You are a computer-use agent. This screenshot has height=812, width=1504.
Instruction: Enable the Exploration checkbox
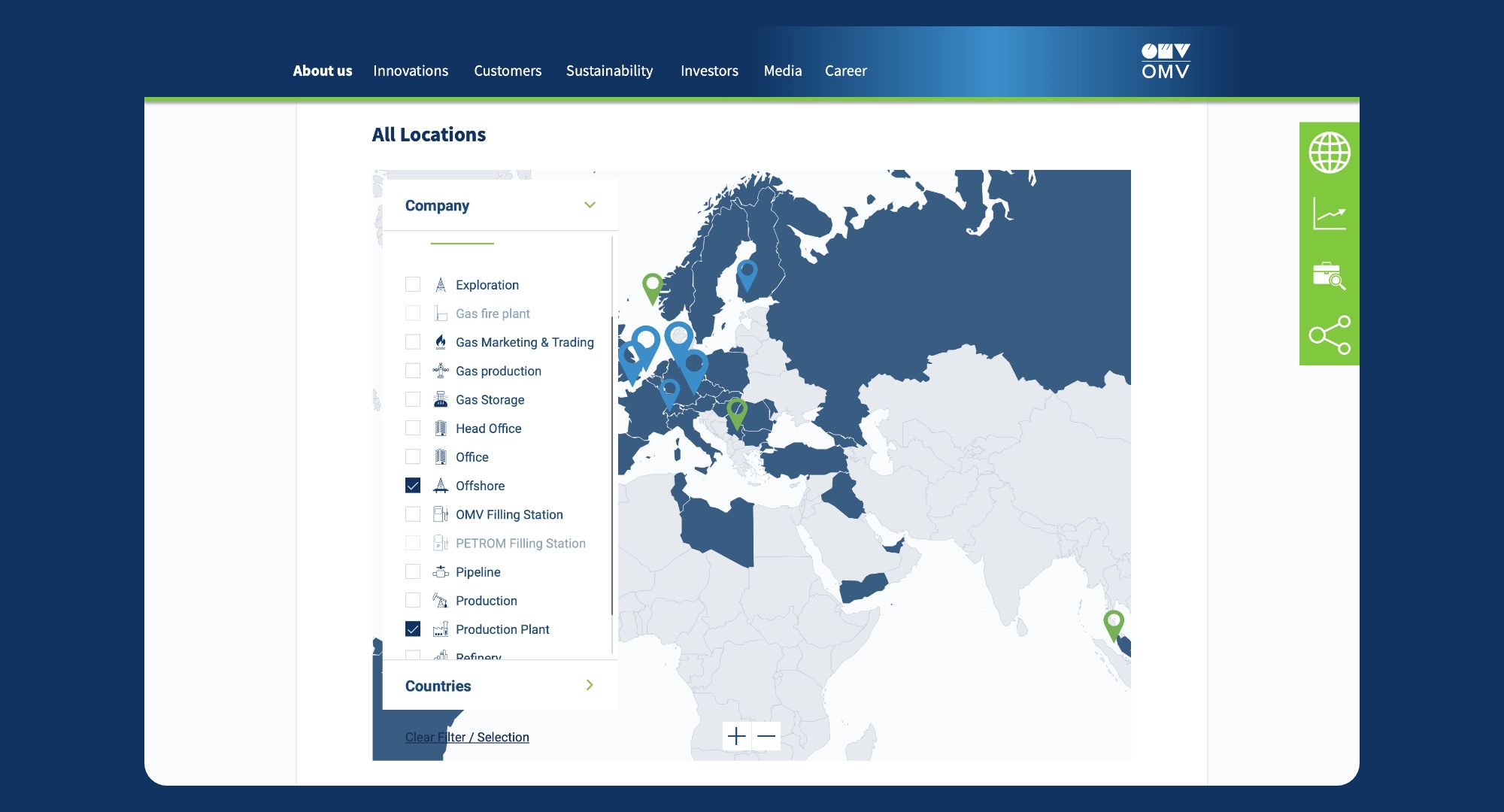[x=413, y=284]
